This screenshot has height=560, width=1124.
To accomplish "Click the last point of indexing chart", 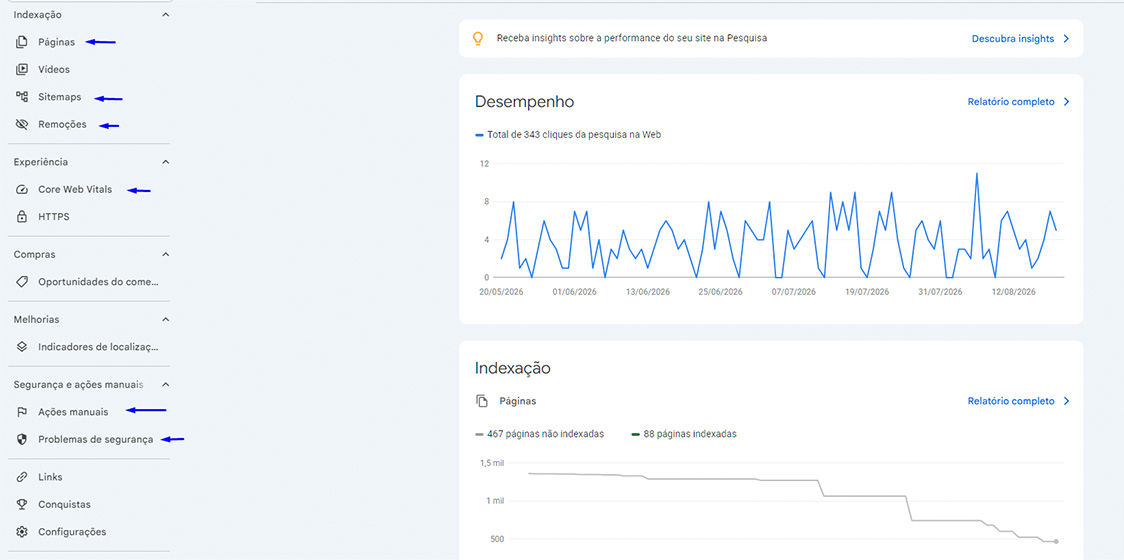I will [x=1056, y=541].
